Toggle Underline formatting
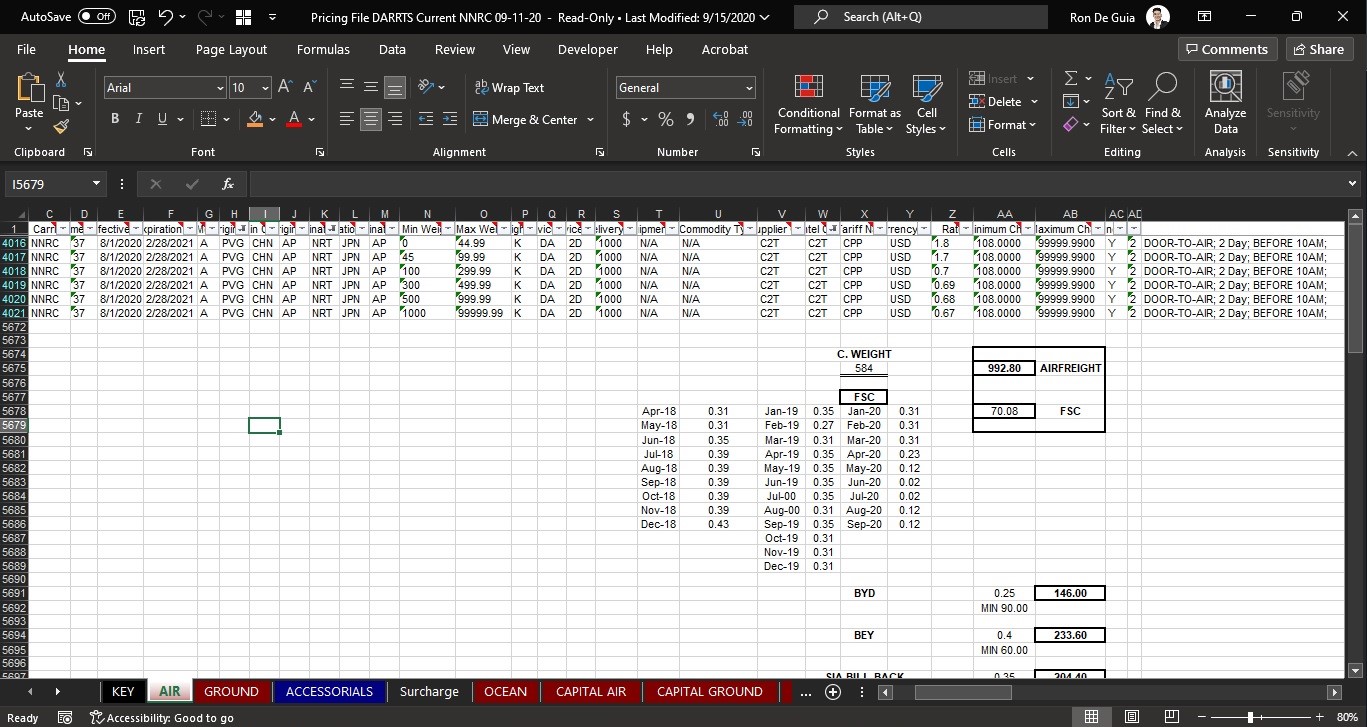Image resolution: width=1367 pixels, height=727 pixels. pyautogui.click(x=163, y=119)
